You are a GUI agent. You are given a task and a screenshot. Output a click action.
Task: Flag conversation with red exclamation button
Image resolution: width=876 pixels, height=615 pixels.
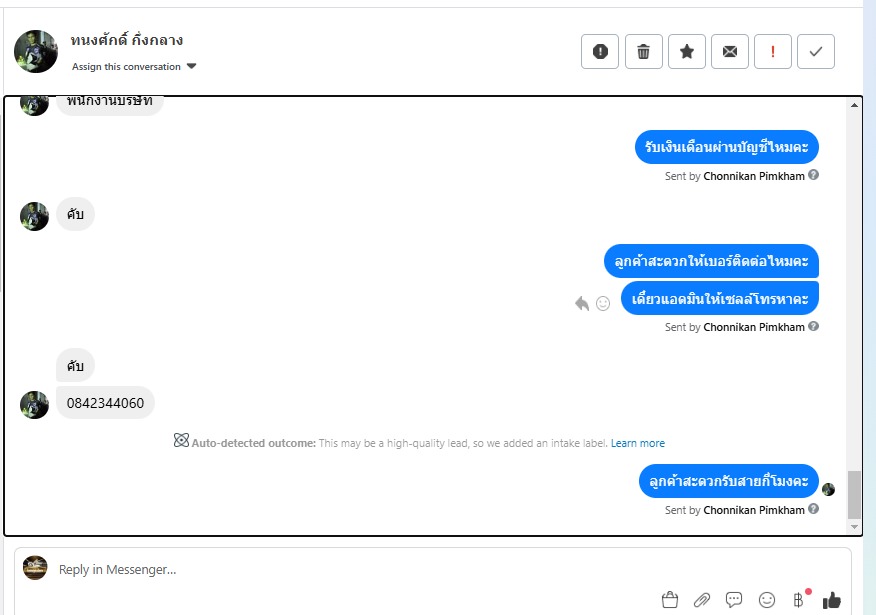click(x=773, y=51)
